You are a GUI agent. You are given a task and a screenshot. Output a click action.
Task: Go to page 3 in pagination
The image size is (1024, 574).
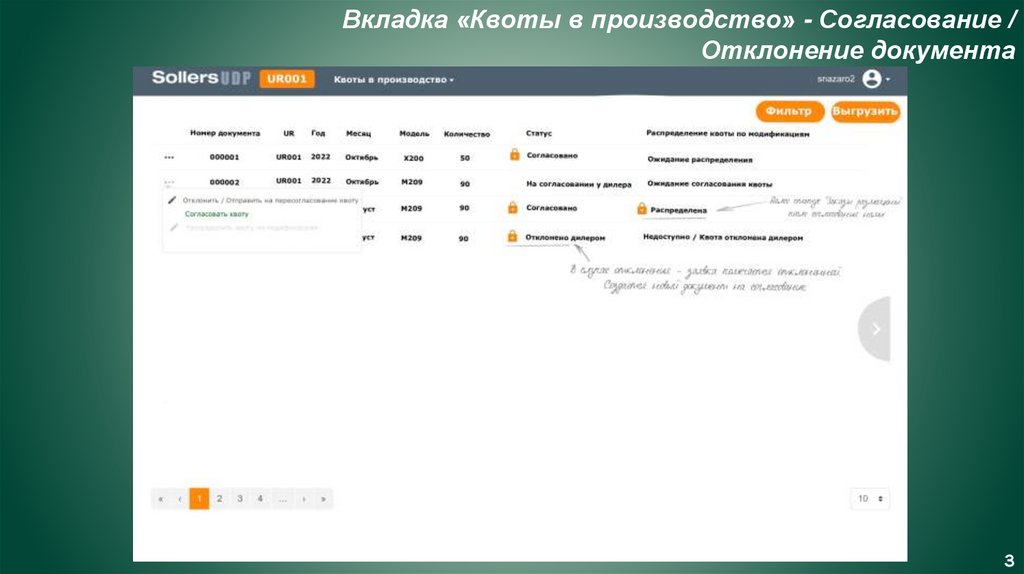point(239,498)
